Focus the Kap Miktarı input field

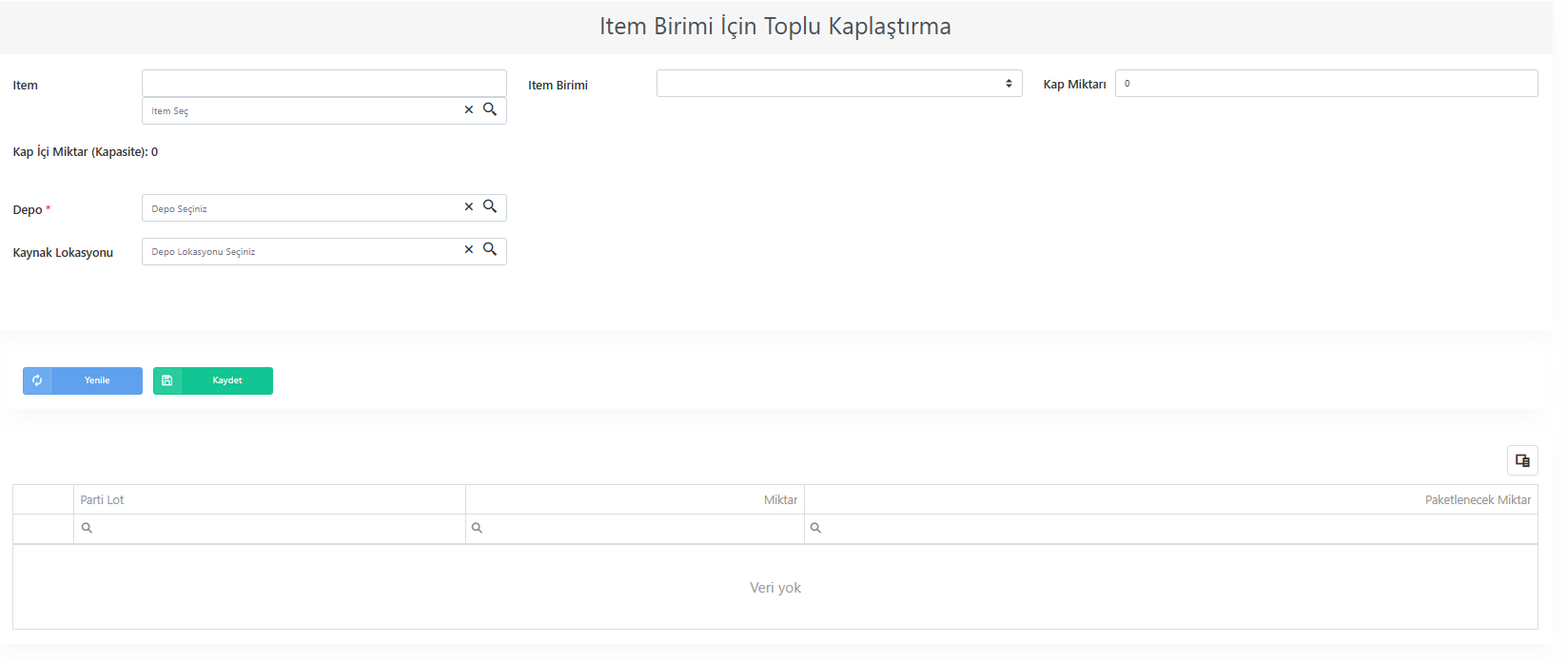coord(1326,84)
